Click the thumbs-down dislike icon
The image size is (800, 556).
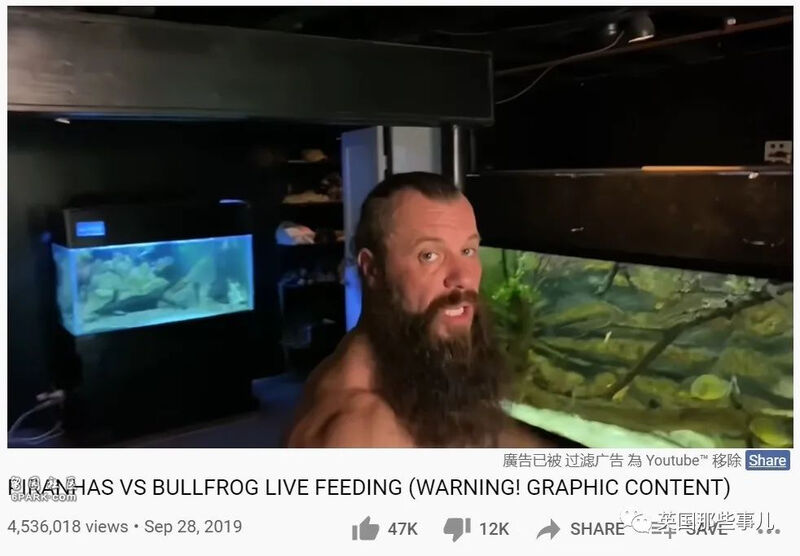coord(457,529)
